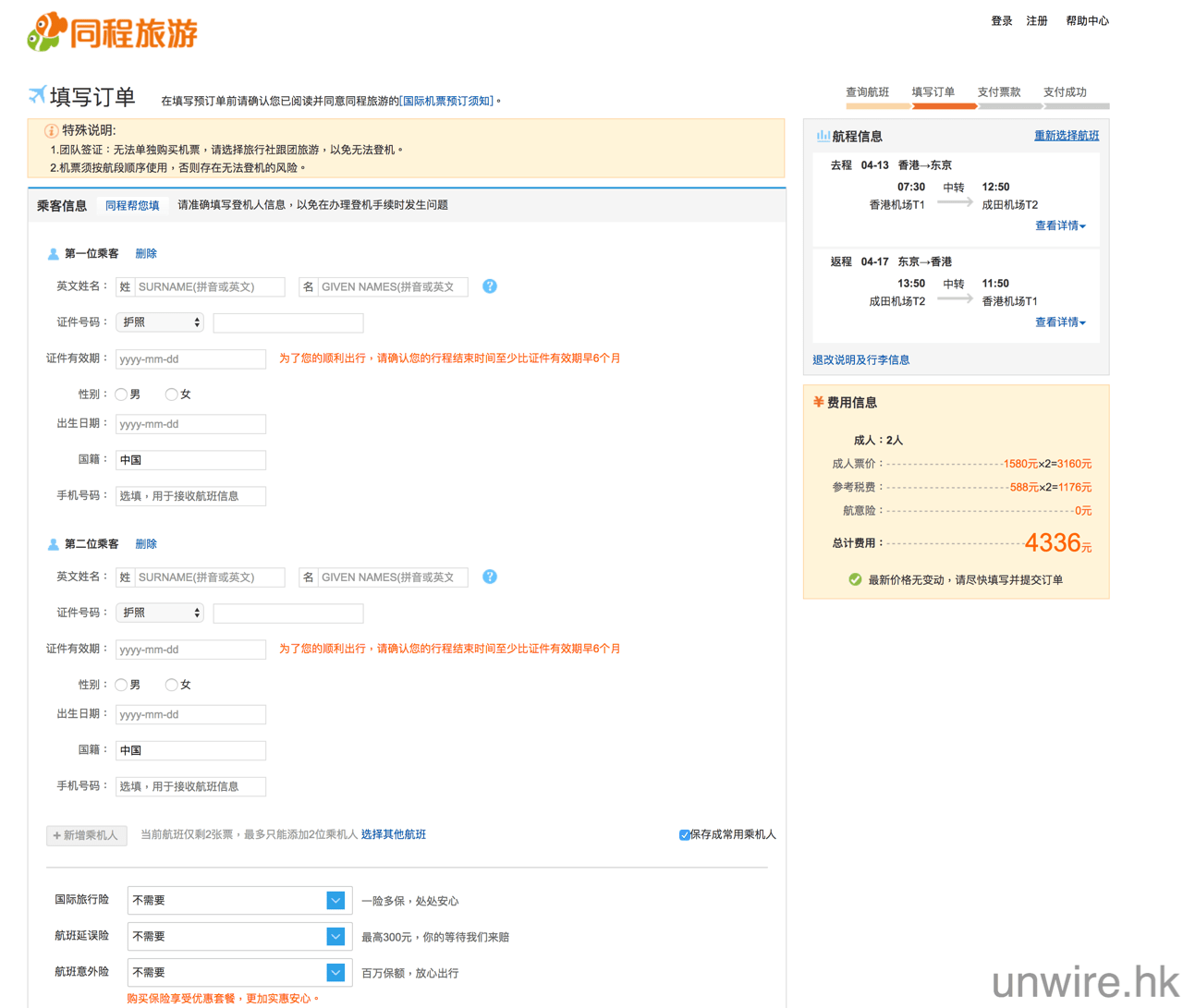The height and width of the screenshot is (1008, 1183).
Task: Click first passenger name help question icon
Action: coord(490,286)
